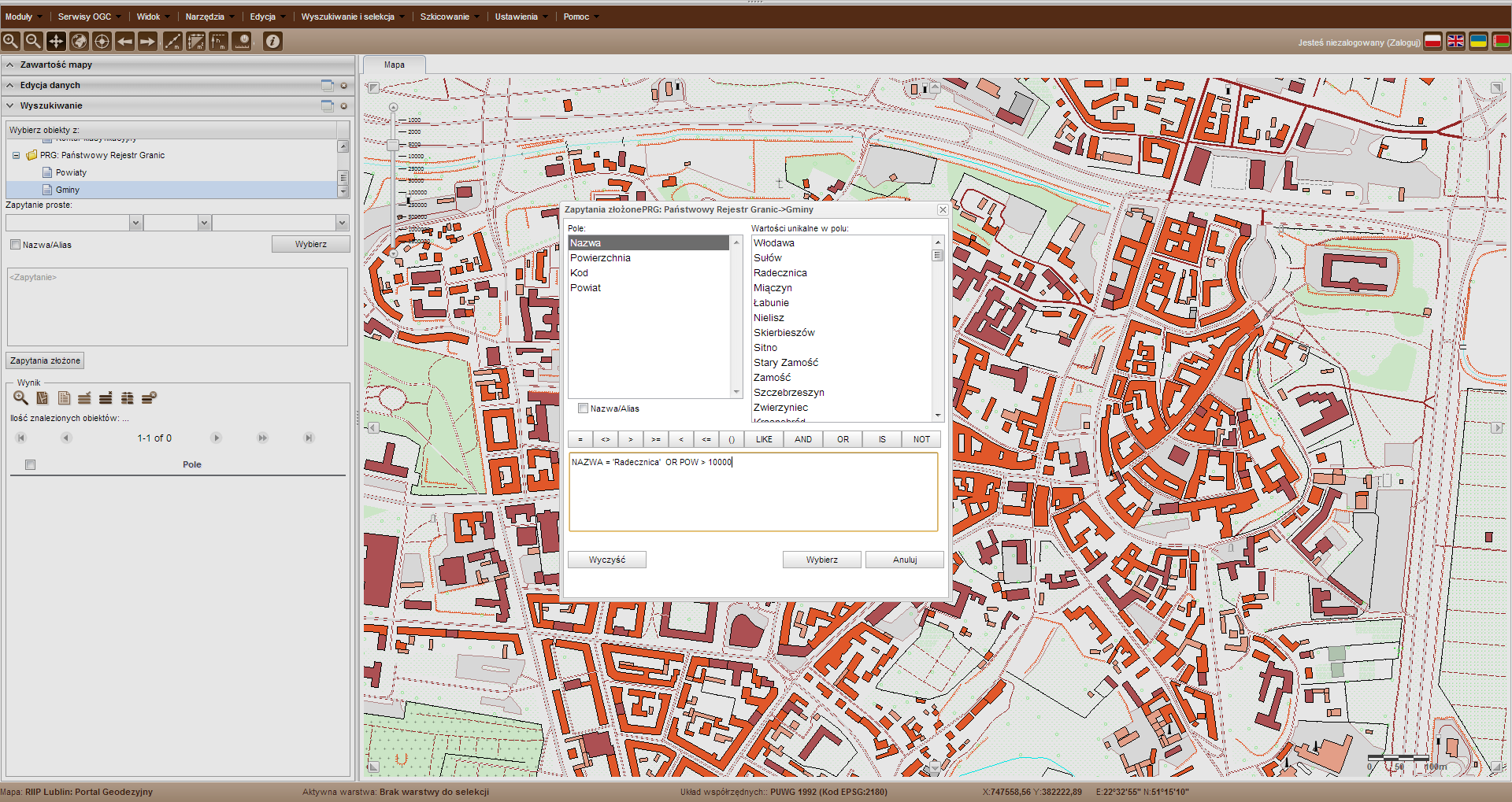
Task: Click Wyczyść to clear the query
Action: [x=606, y=560]
